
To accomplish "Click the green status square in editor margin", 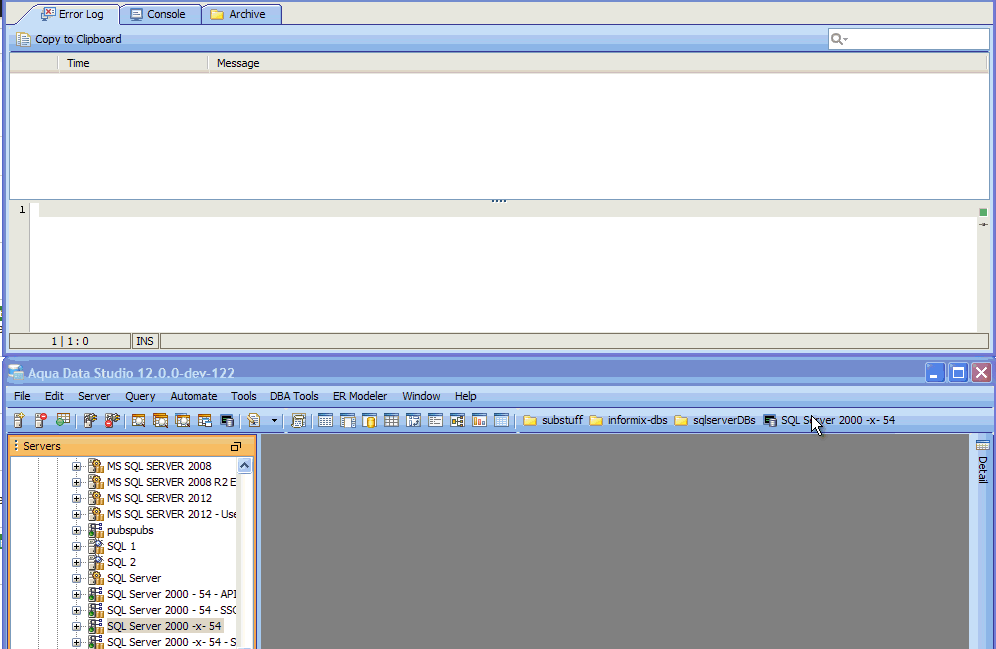I will coord(983,212).
